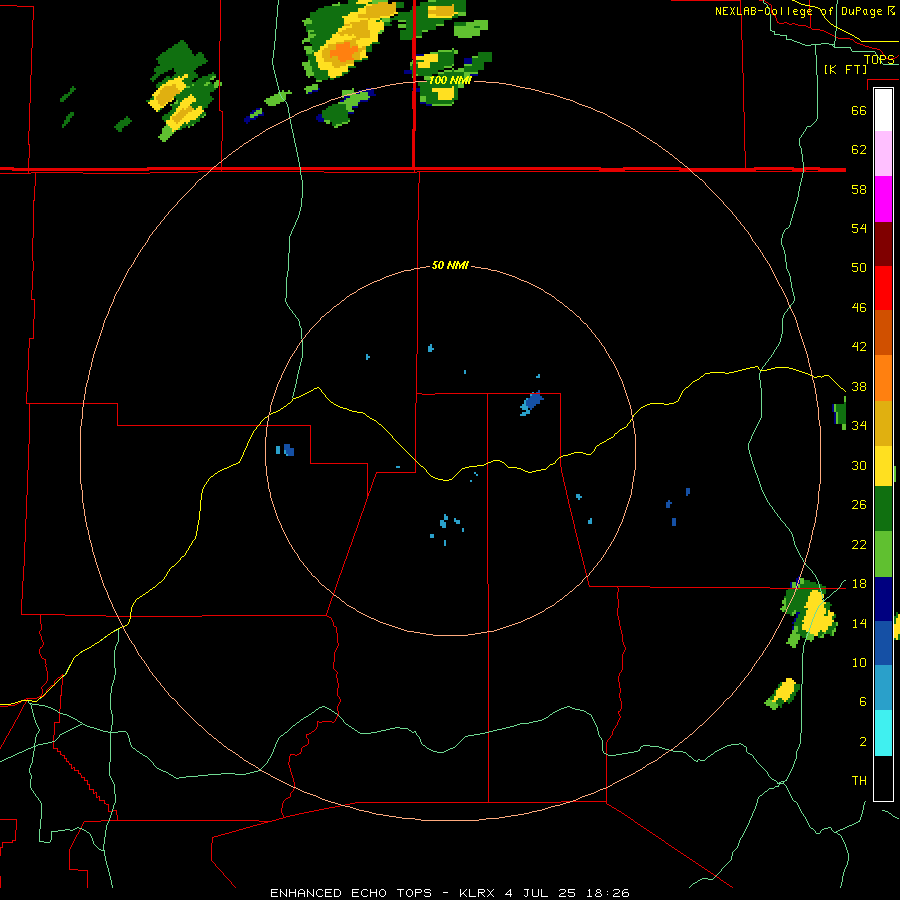Pick the dark green legend swatch
The image size is (900, 900).
[883, 509]
